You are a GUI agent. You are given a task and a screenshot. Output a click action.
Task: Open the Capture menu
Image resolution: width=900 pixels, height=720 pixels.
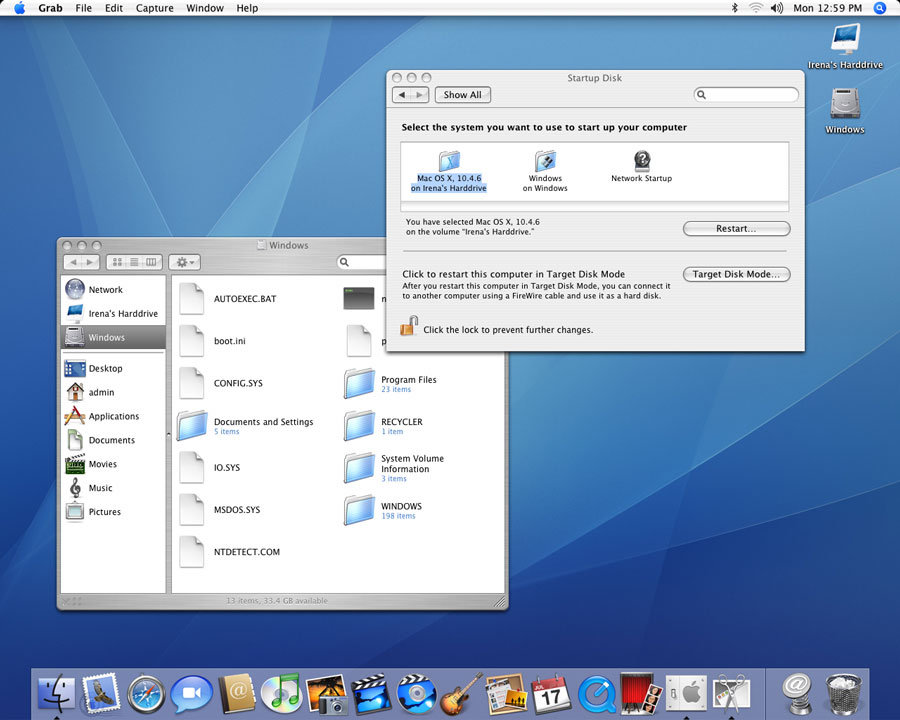click(154, 8)
